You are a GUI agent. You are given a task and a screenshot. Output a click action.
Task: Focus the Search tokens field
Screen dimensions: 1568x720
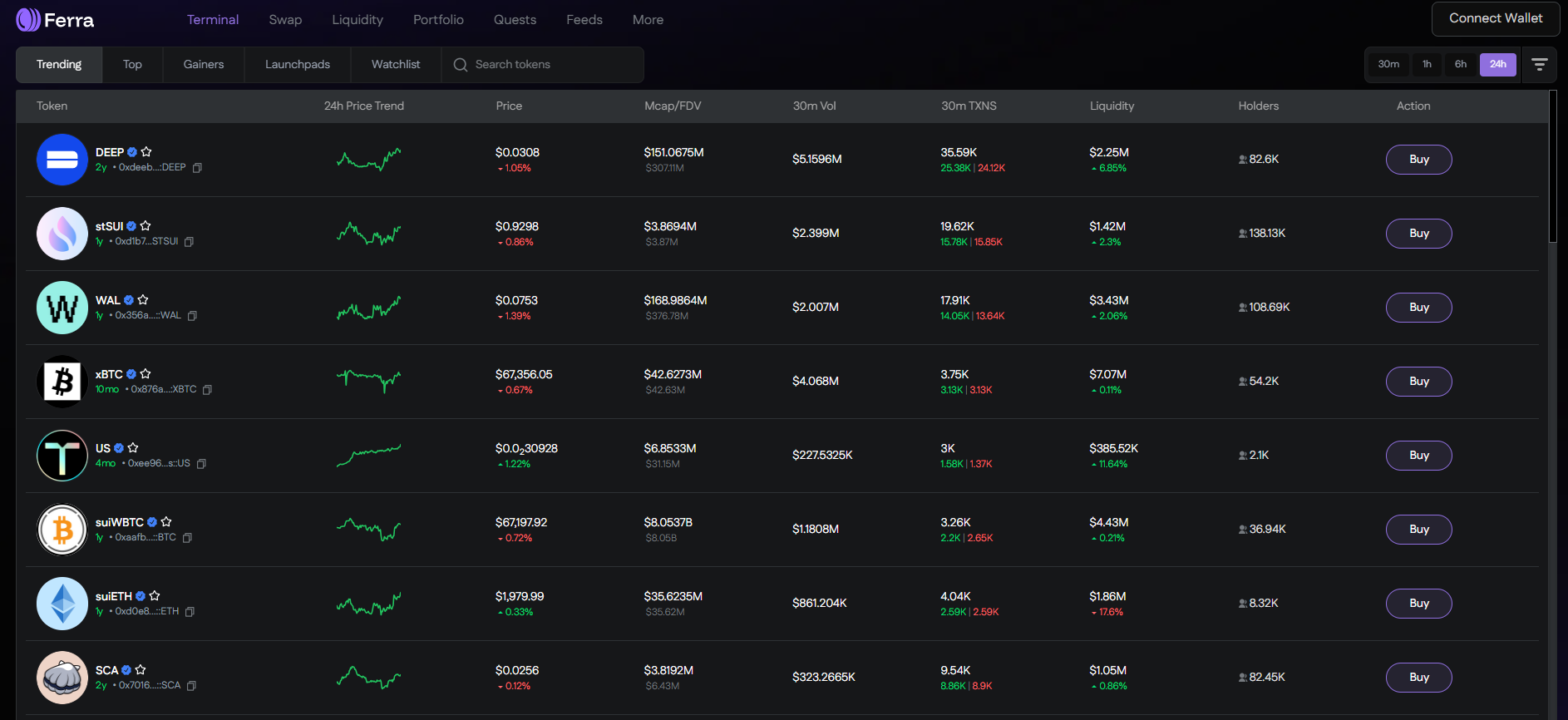(549, 65)
